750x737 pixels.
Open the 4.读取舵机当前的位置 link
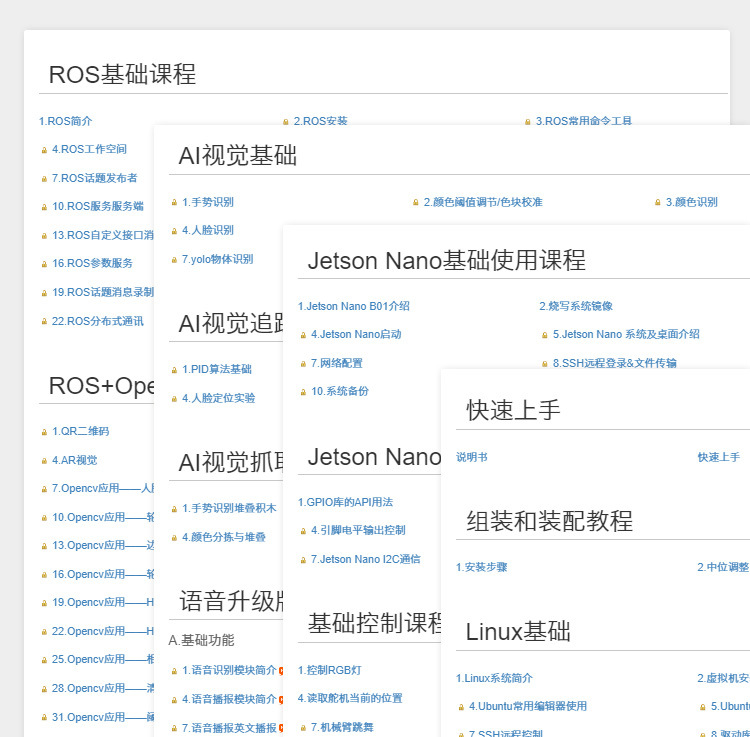(350, 698)
